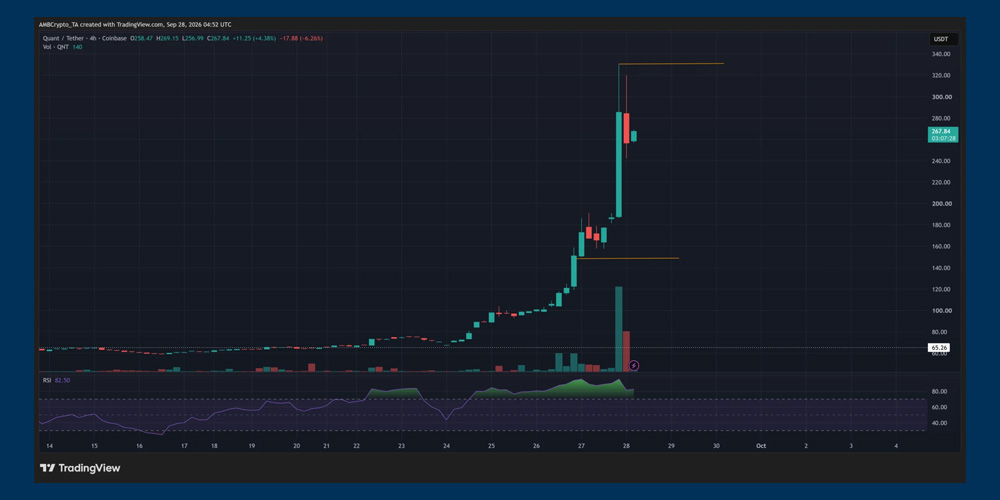The height and width of the screenshot is (500, 1000).
Task: Click the large green candle rising to 285
Action: click(619, 165)
